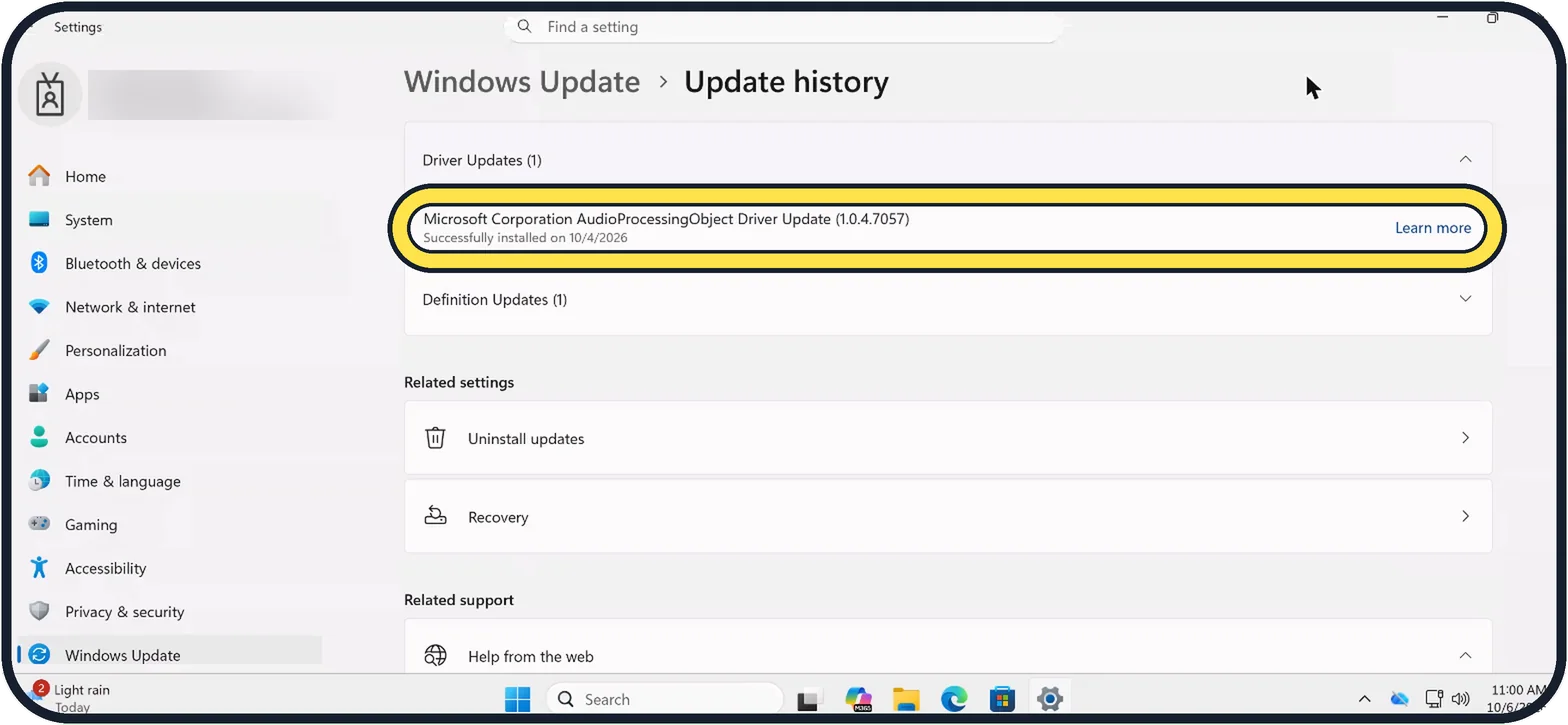Open Personalization settings

(x=170, y=351)
